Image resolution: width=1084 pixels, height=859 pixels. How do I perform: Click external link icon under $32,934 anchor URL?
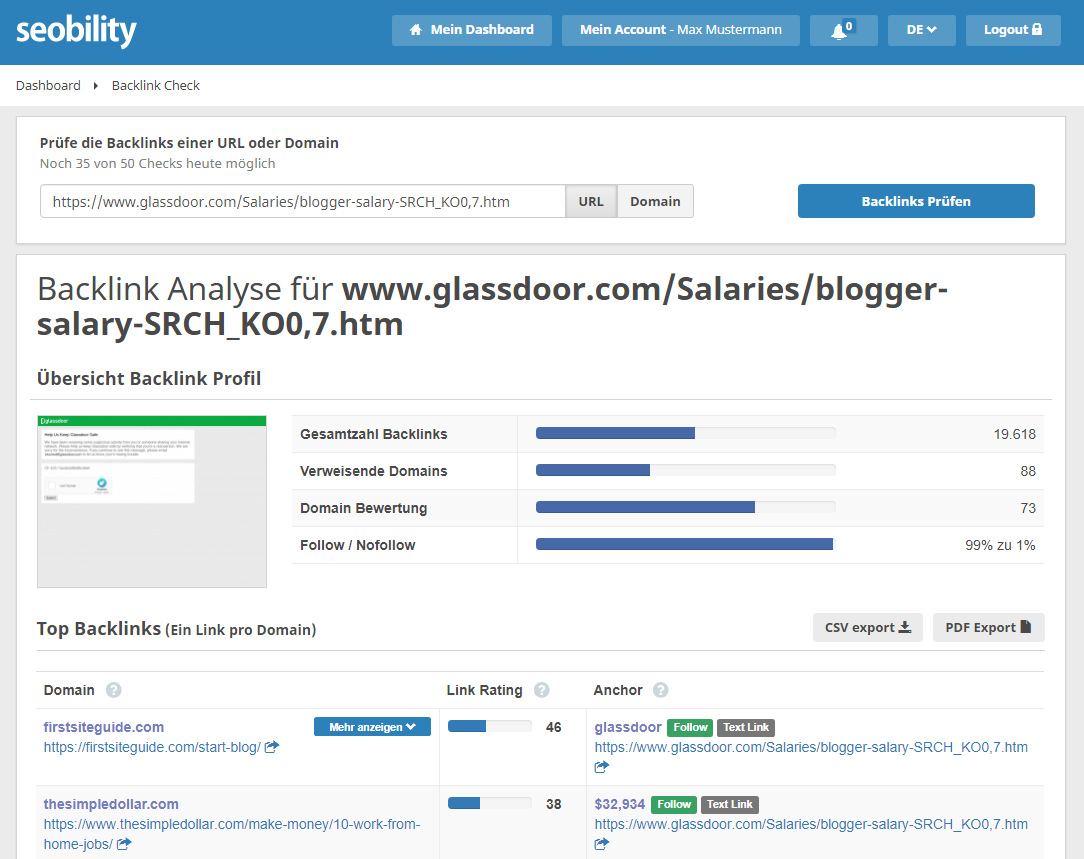tap(601, 844)
